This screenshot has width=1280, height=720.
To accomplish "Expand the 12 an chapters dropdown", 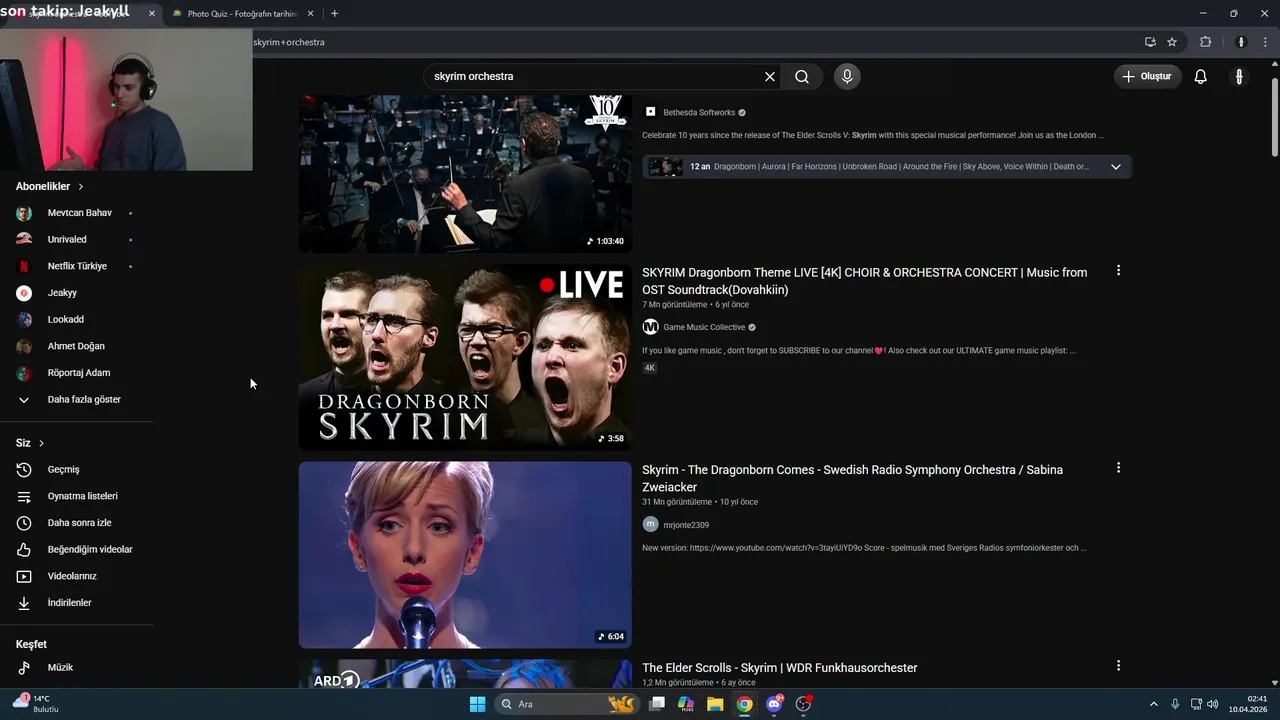I will (1116, 167).
